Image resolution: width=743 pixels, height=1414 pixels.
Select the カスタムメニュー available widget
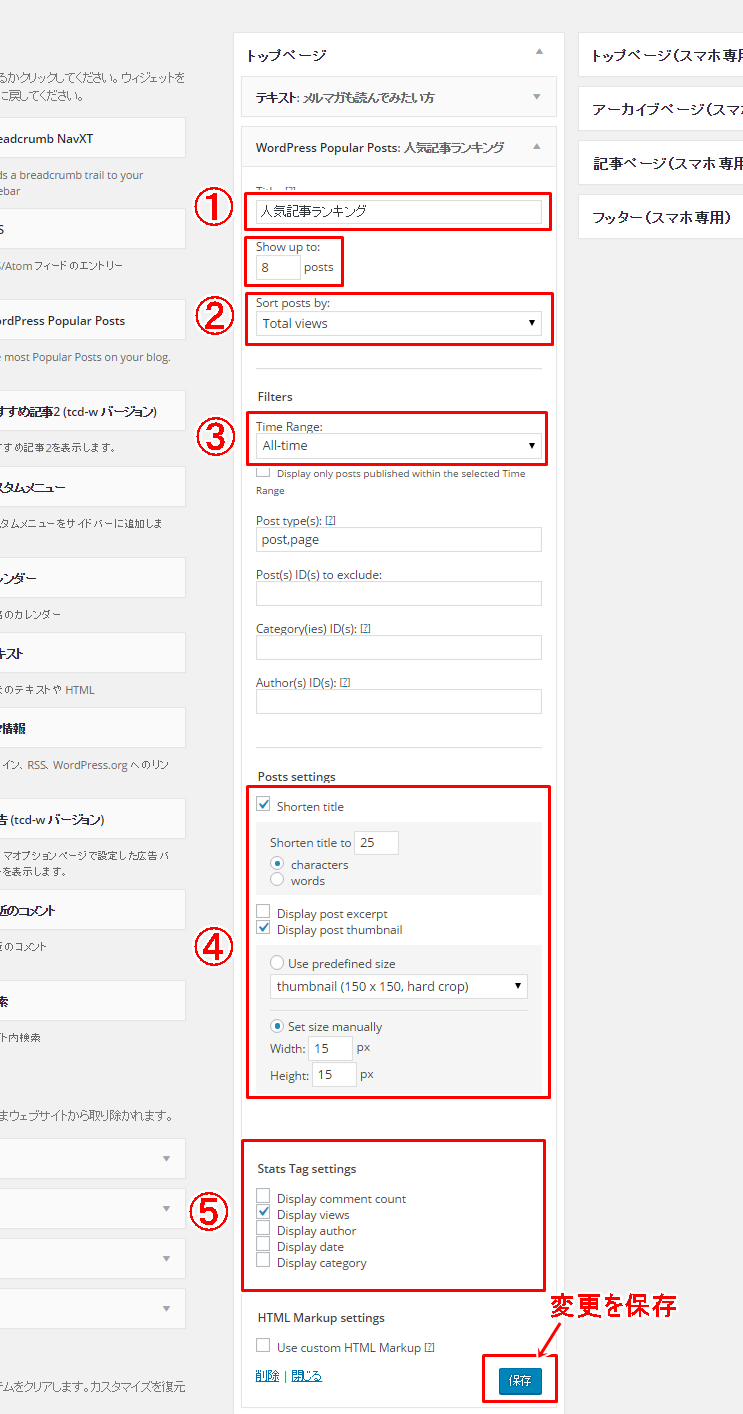(92, 487)
